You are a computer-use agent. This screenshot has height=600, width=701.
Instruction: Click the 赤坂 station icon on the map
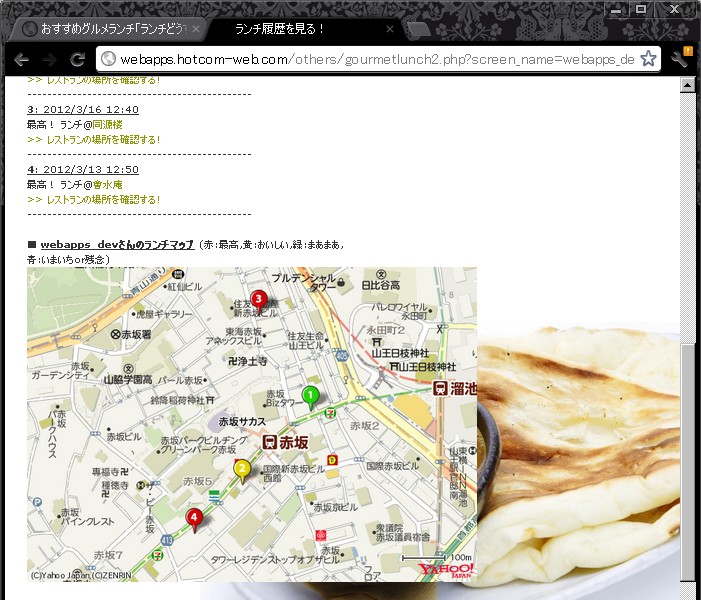click(x=270, y=440)
